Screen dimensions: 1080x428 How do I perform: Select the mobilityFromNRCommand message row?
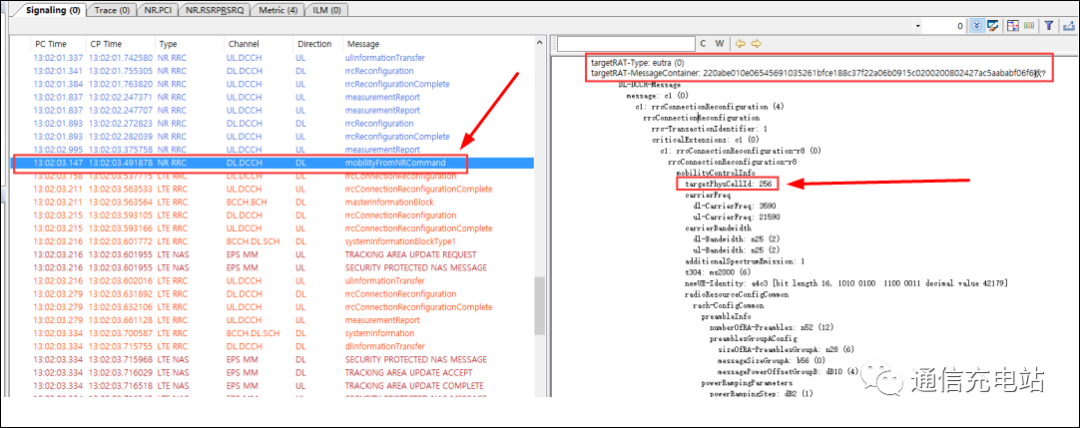(x=274, y=163)
